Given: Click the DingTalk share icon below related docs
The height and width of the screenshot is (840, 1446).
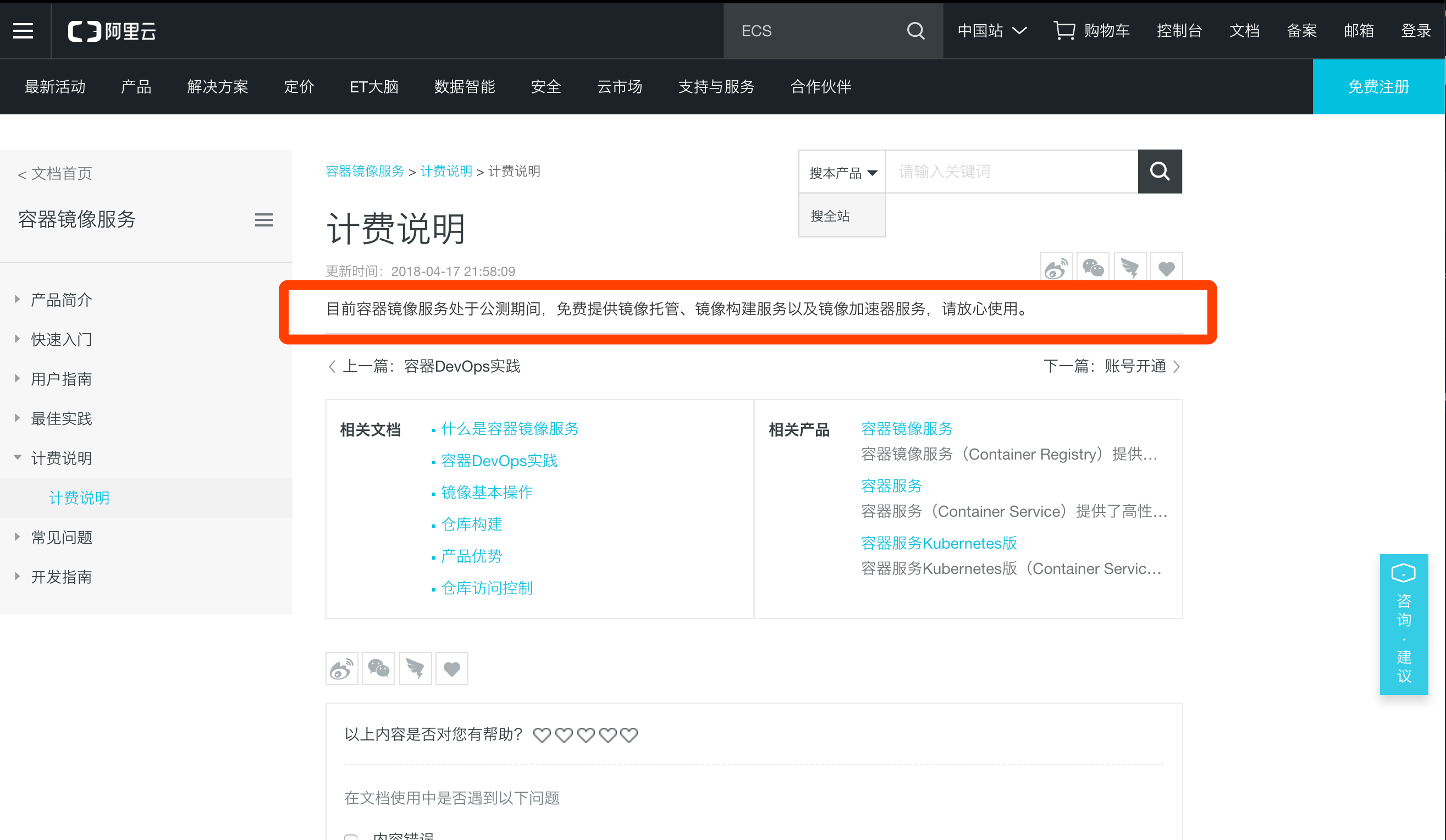Looking at the screenshot, I should (x=415, y=668).
